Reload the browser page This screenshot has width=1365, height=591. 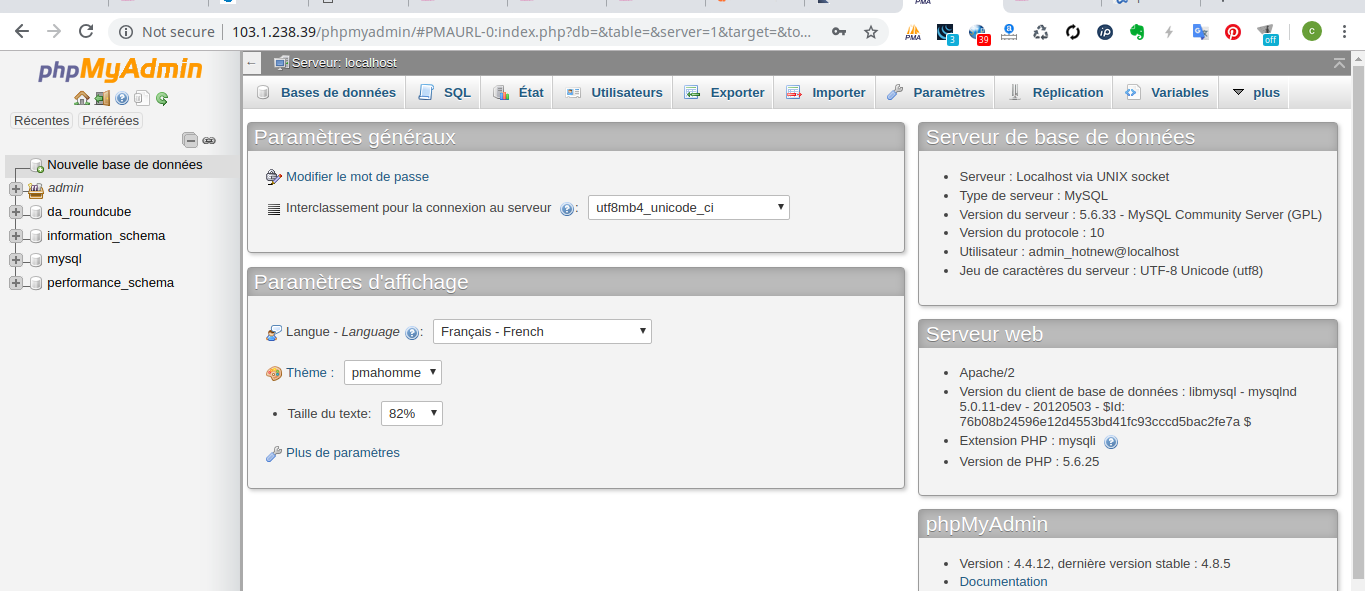pyautogui.click(x=88, y=32)
